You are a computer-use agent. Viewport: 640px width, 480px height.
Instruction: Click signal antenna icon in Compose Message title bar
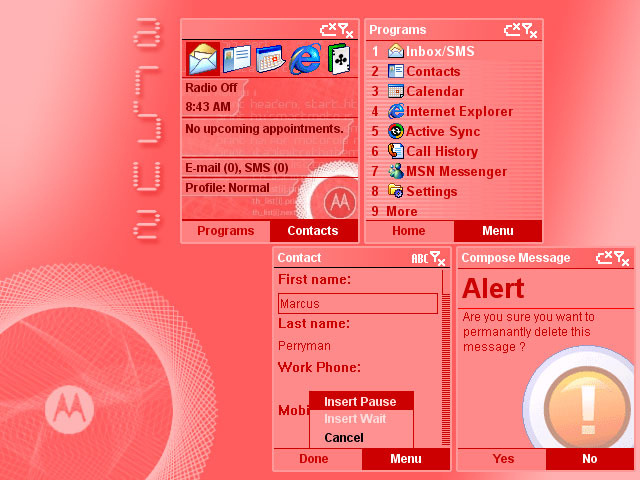pos(622,258)
